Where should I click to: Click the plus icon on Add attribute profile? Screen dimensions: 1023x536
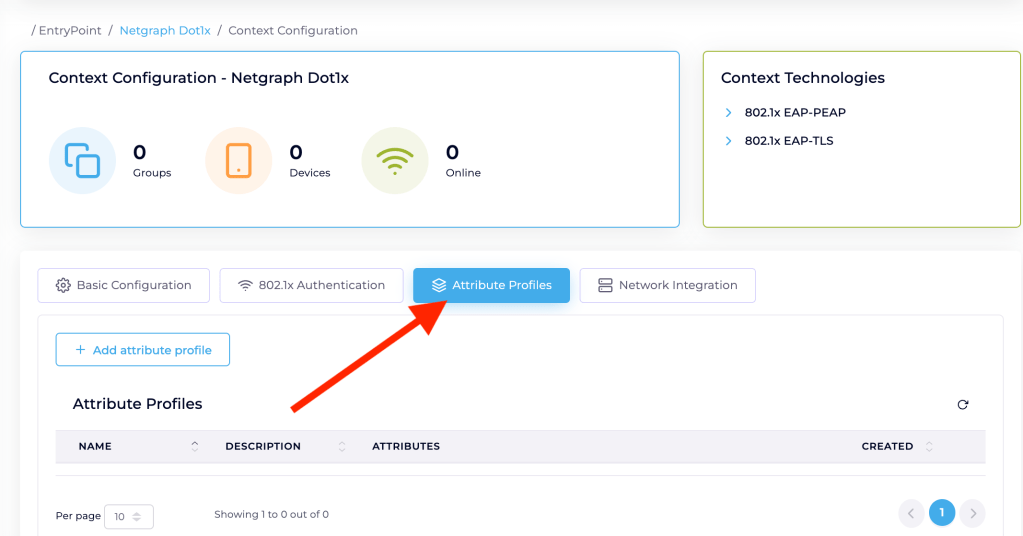[x=80, y=351]
